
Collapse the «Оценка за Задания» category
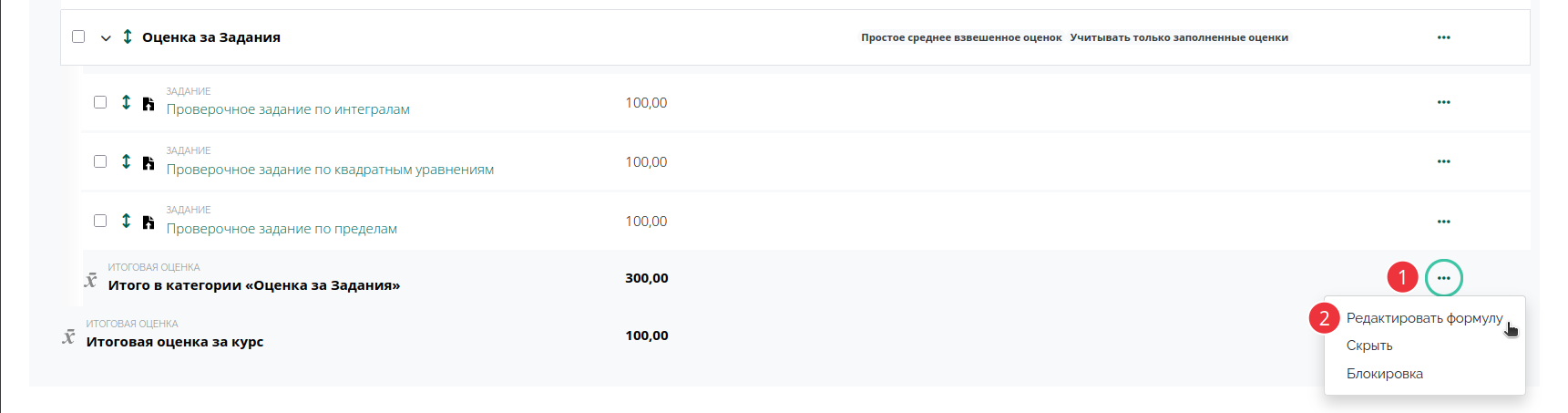click(x=106, y=37)
